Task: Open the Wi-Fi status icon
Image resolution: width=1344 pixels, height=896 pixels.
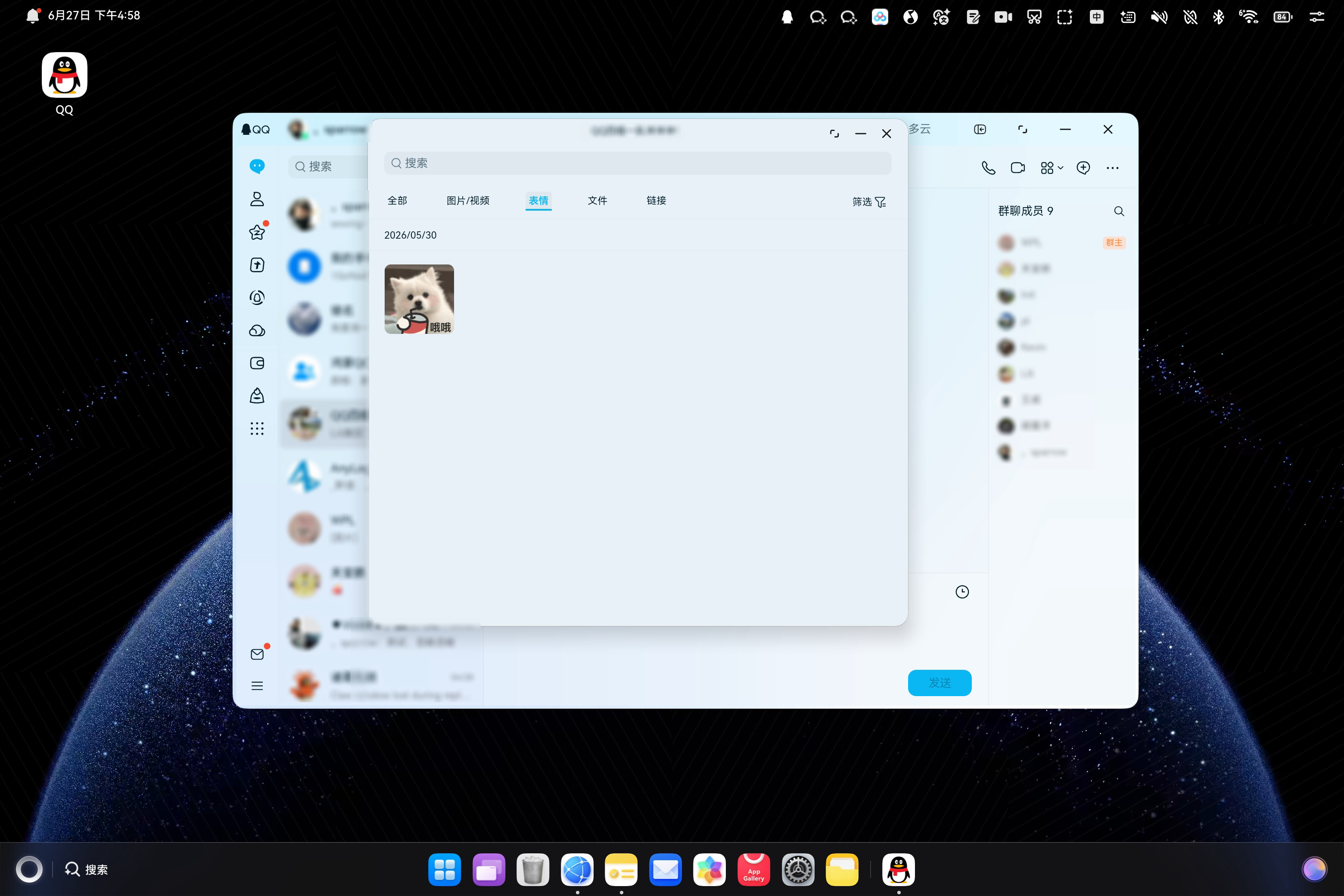Action: tap(1248, 17)
